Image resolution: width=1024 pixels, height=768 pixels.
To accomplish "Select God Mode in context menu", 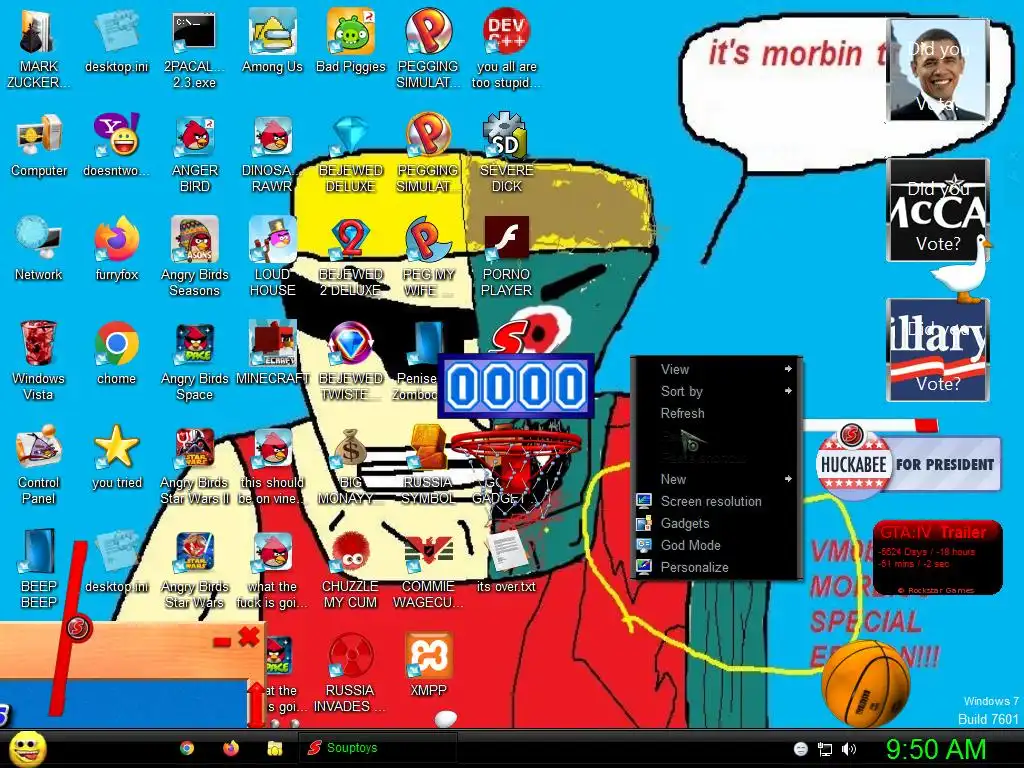I will click(716, 545).
